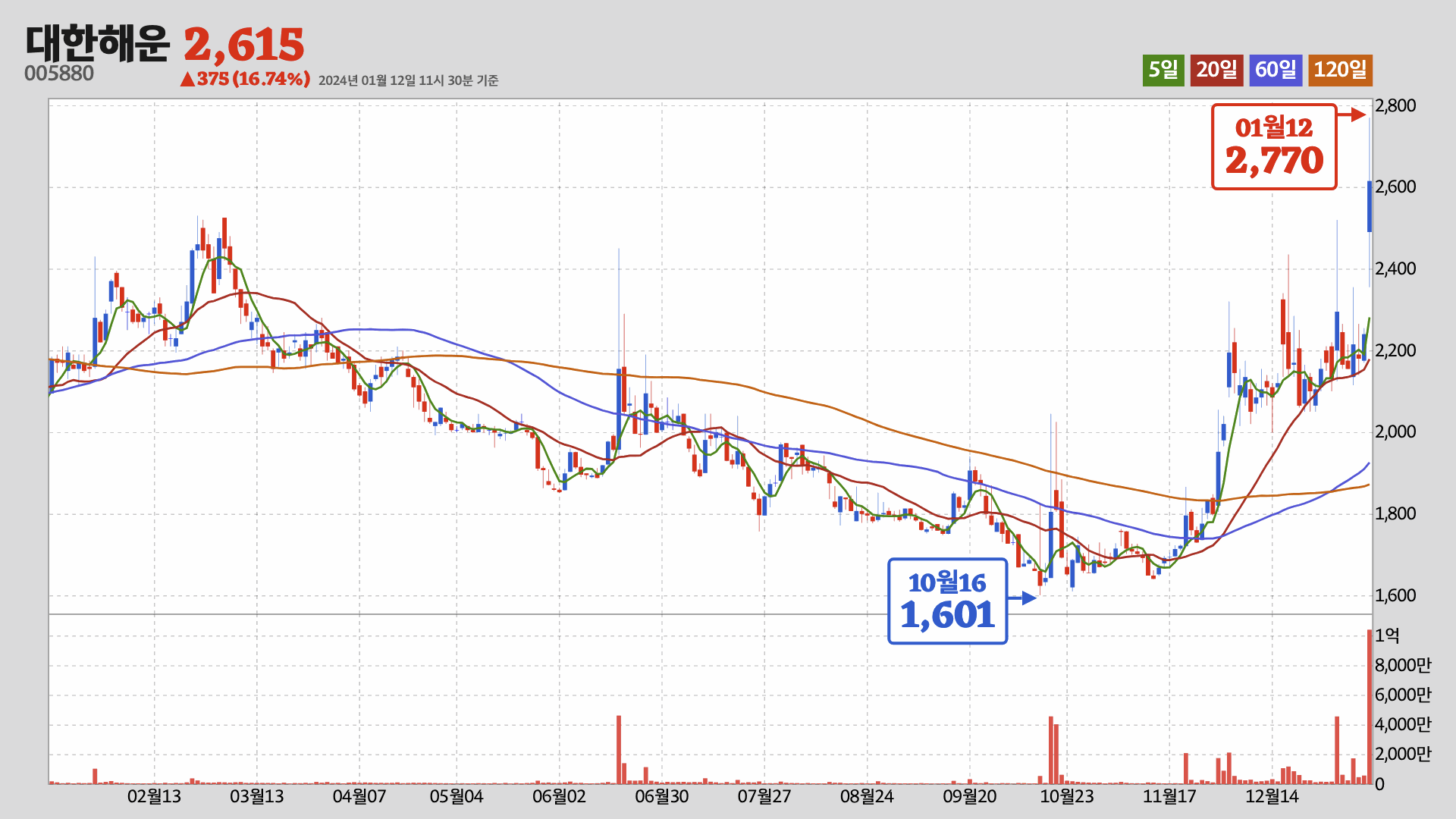Click the 02월13 date axis label
This screenshot has height=819, width=1456.
[154, 797]
